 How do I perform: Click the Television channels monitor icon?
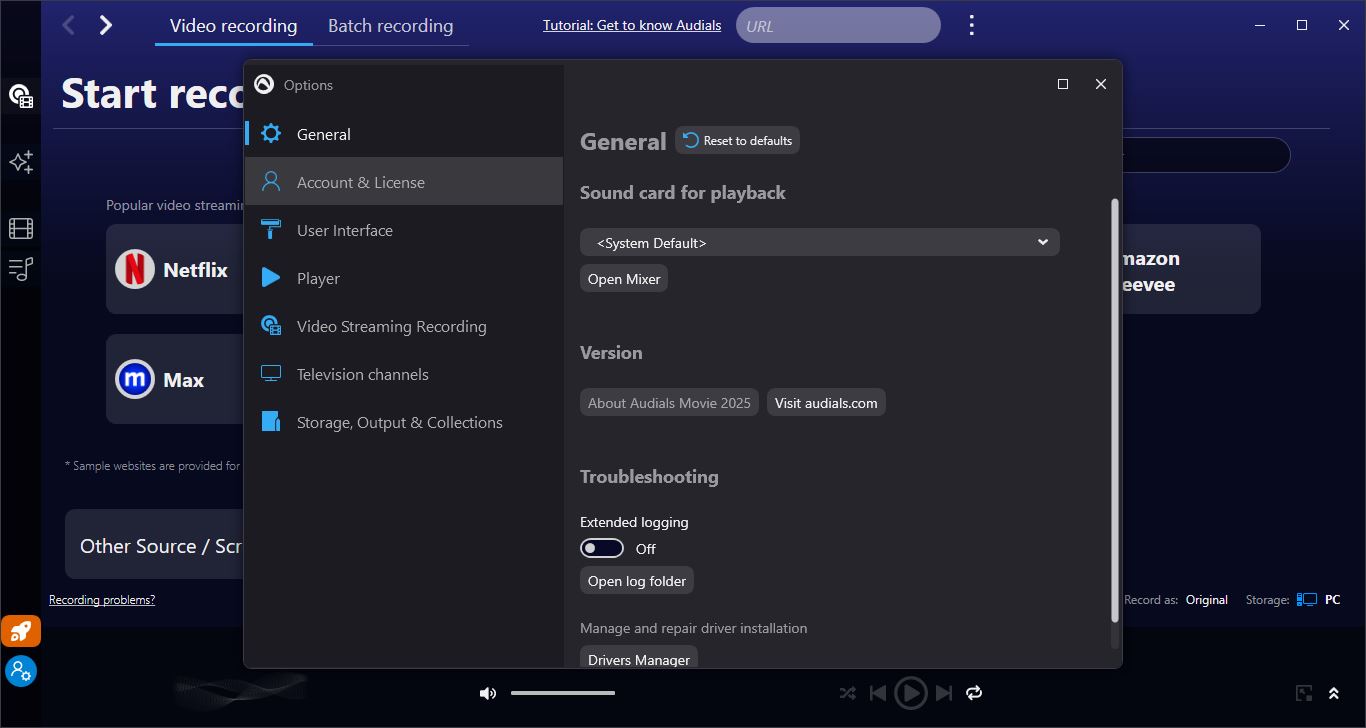point(271,374)
